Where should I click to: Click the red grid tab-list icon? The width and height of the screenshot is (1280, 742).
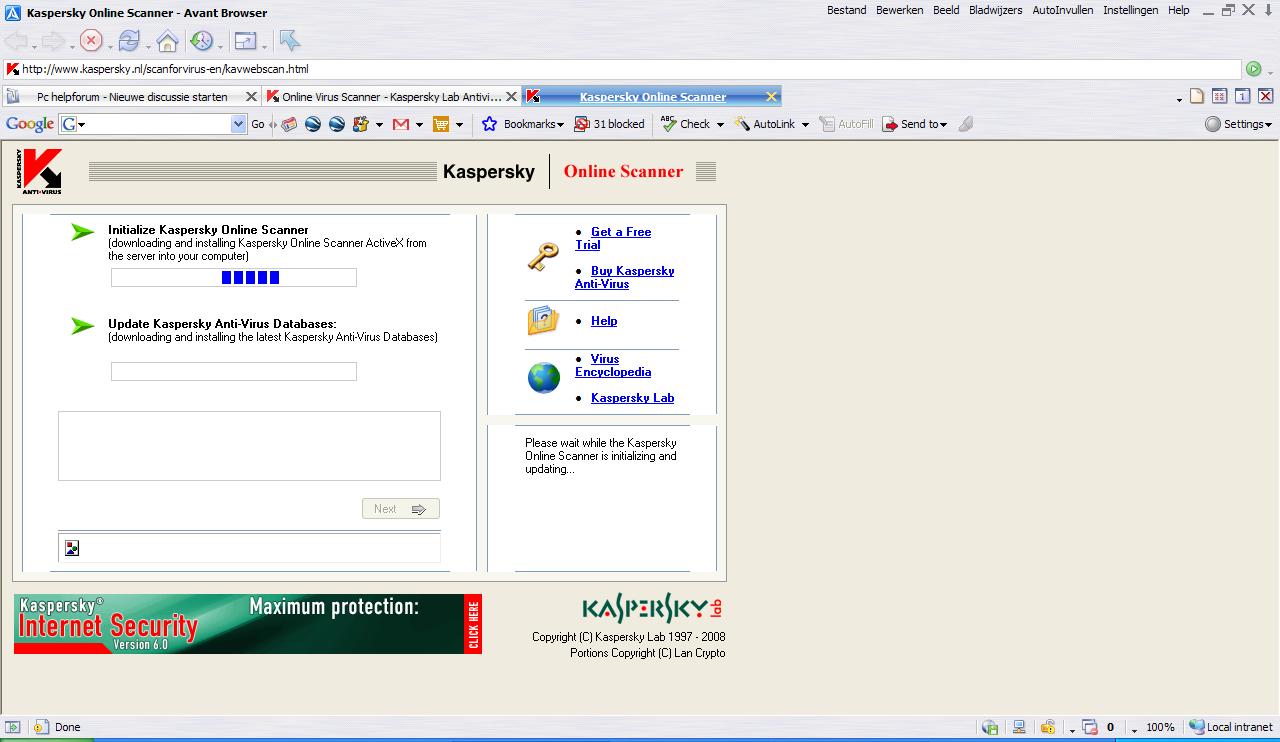click(1220, 97)
